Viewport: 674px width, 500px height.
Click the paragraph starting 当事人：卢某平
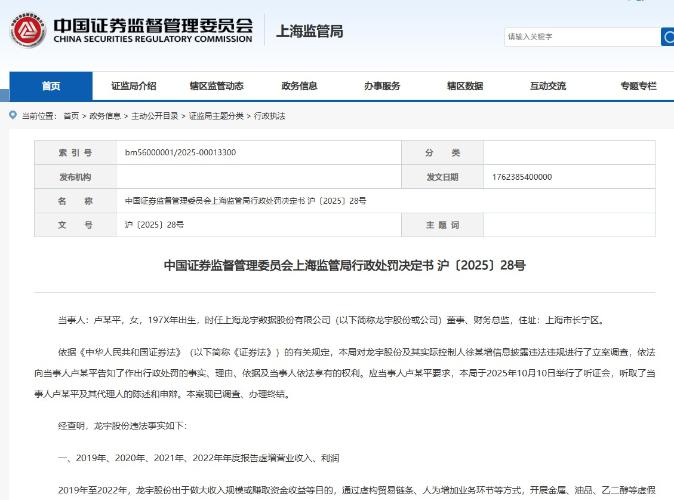(x=332, y=320)
